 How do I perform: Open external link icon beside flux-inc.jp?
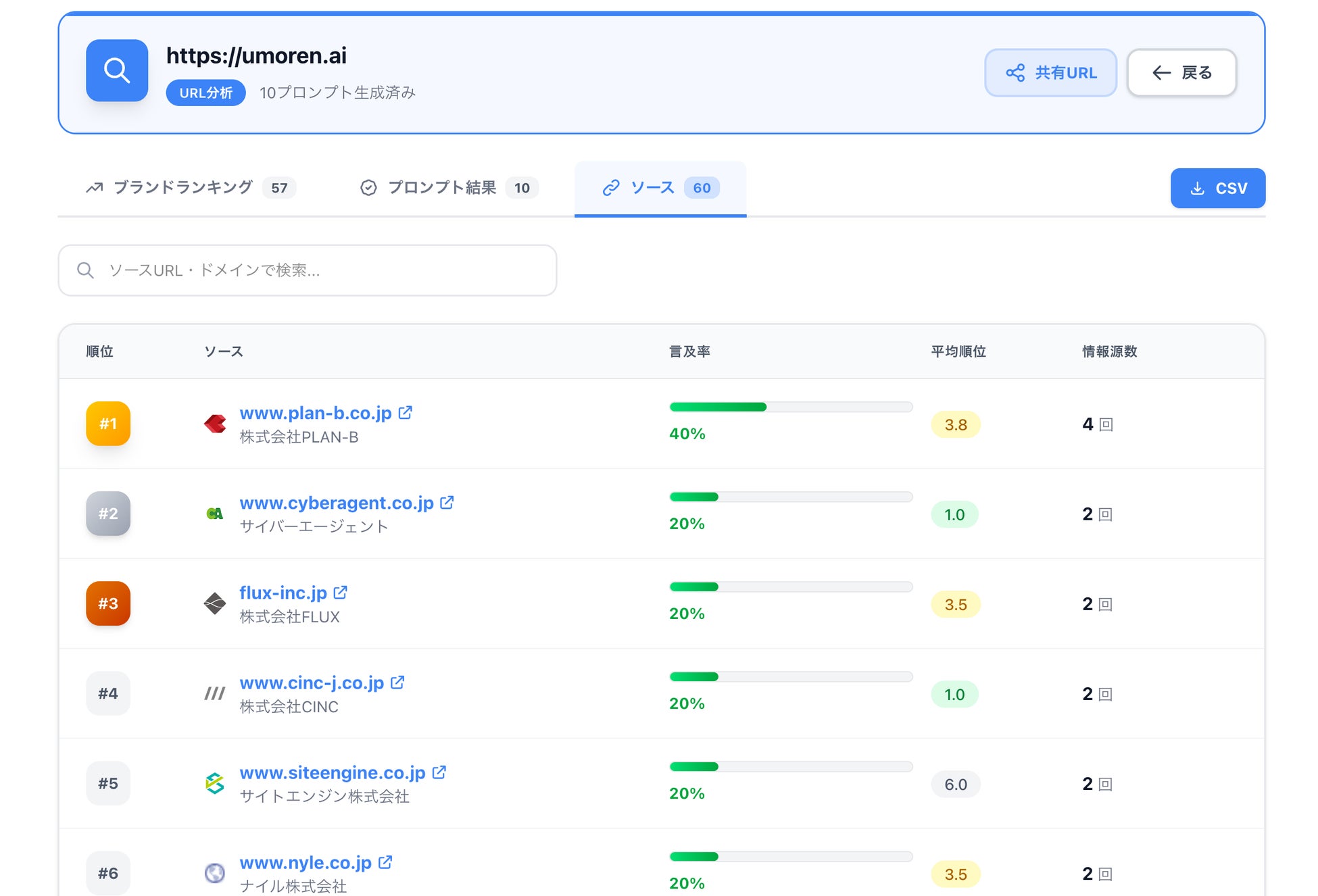(x=340, y=592)
